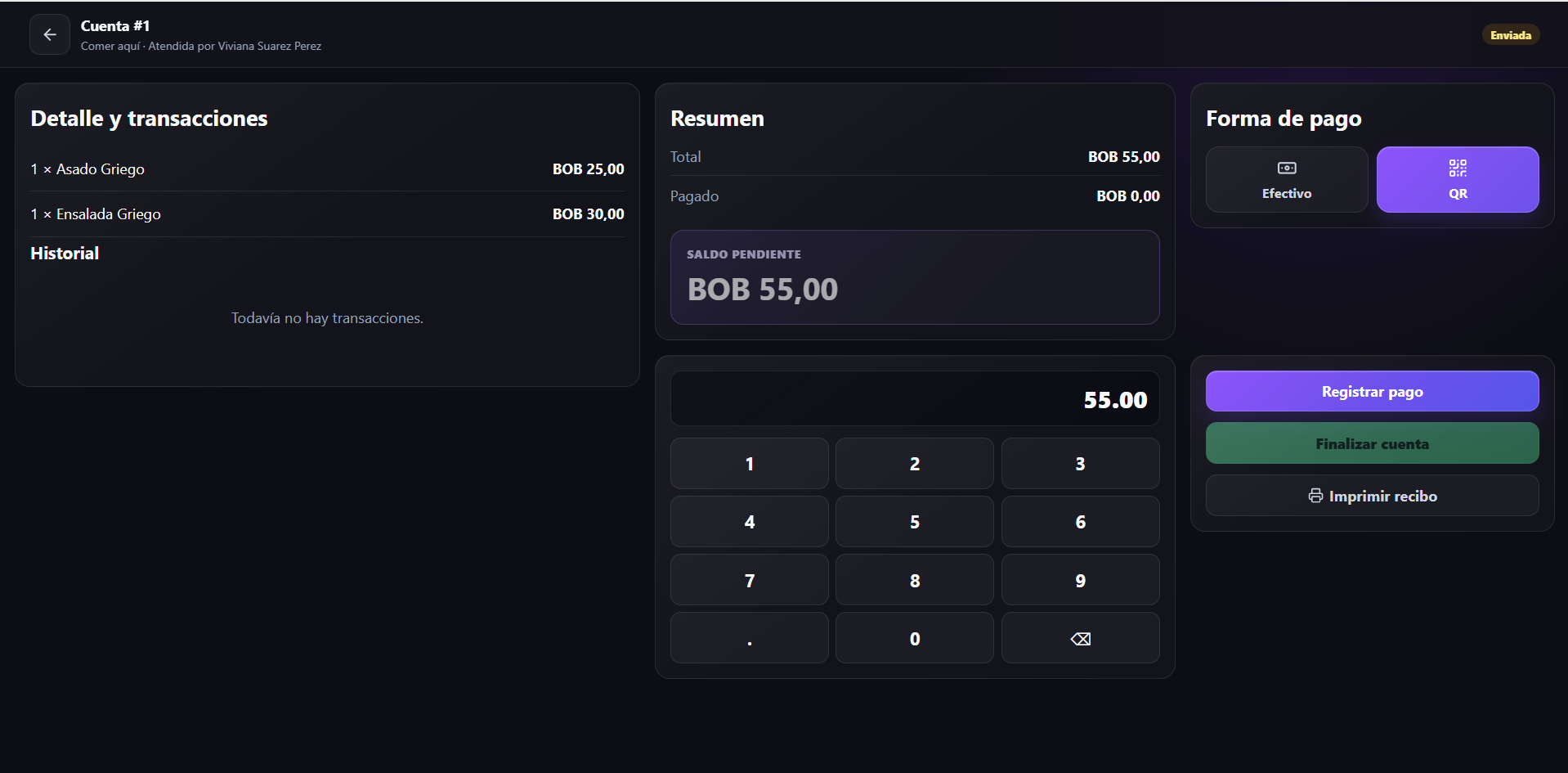Tap keypad digit 9

[x=1080, y=580]
